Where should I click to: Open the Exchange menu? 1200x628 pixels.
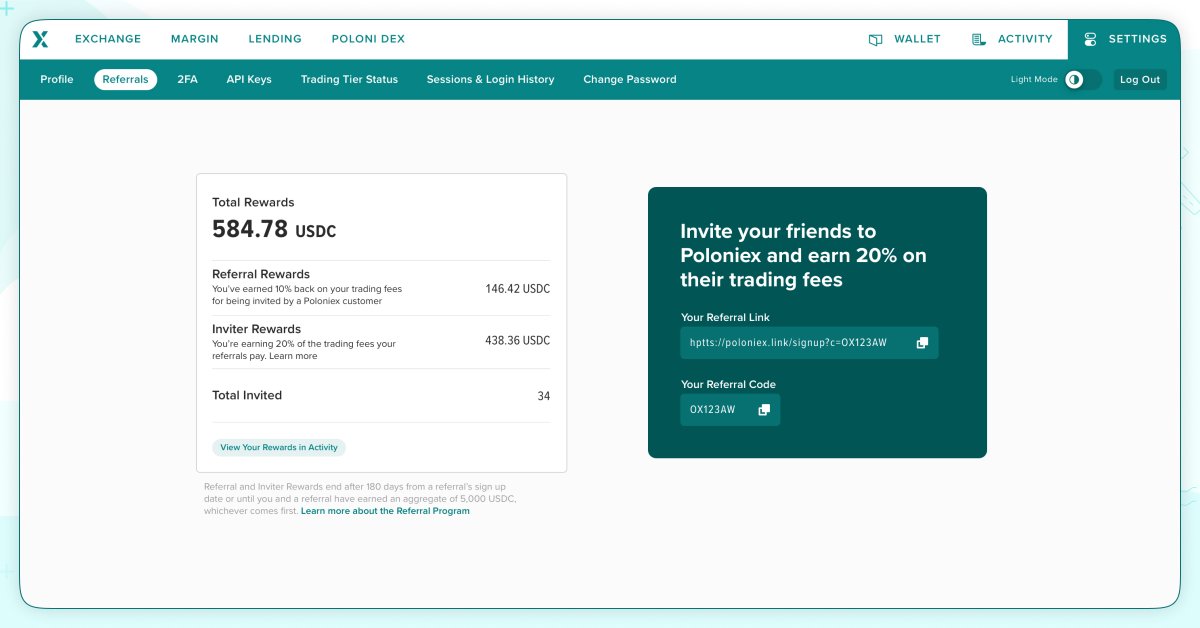click(x=108, y=39)
